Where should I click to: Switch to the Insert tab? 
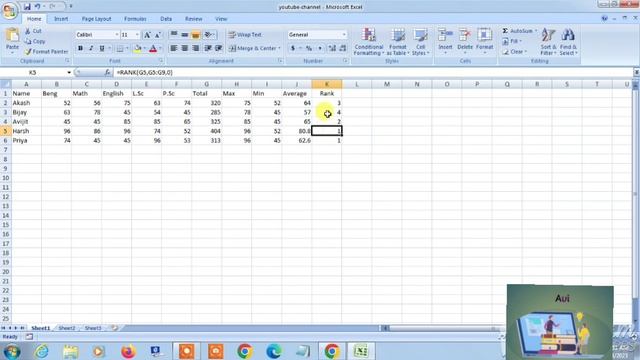tap(61, 19)
